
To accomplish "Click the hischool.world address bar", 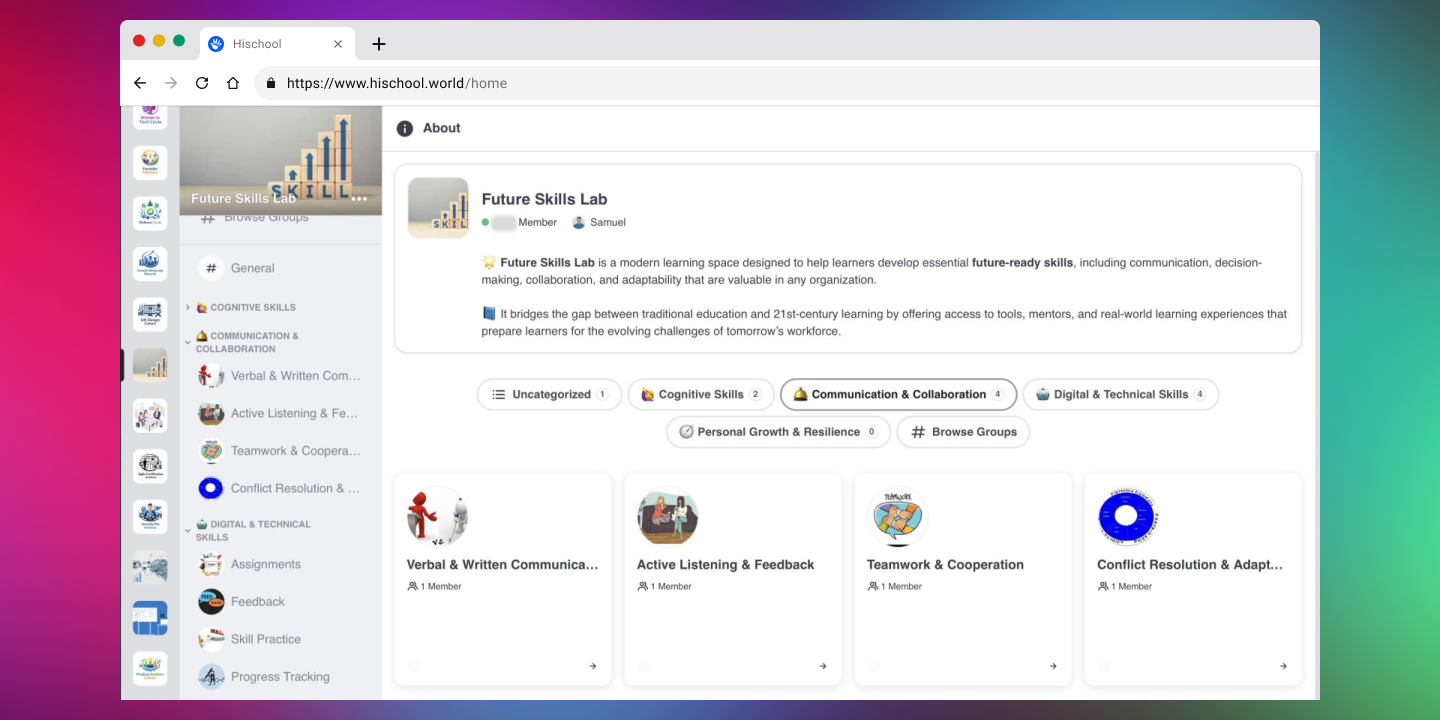I will click(787, 83).
